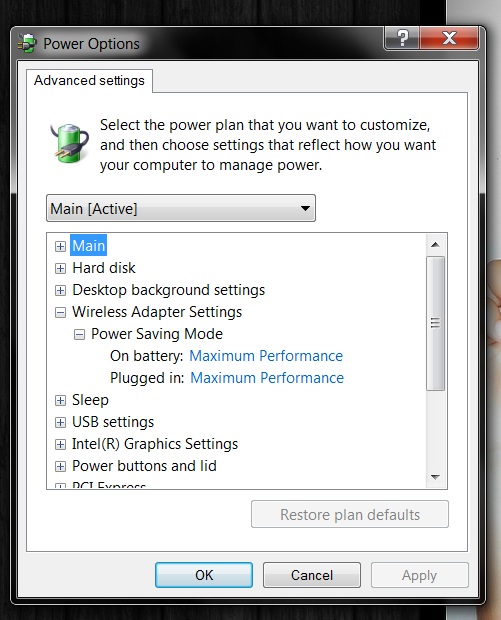
Task: Click the scrollbar up arrow
Action: (435, 244)
